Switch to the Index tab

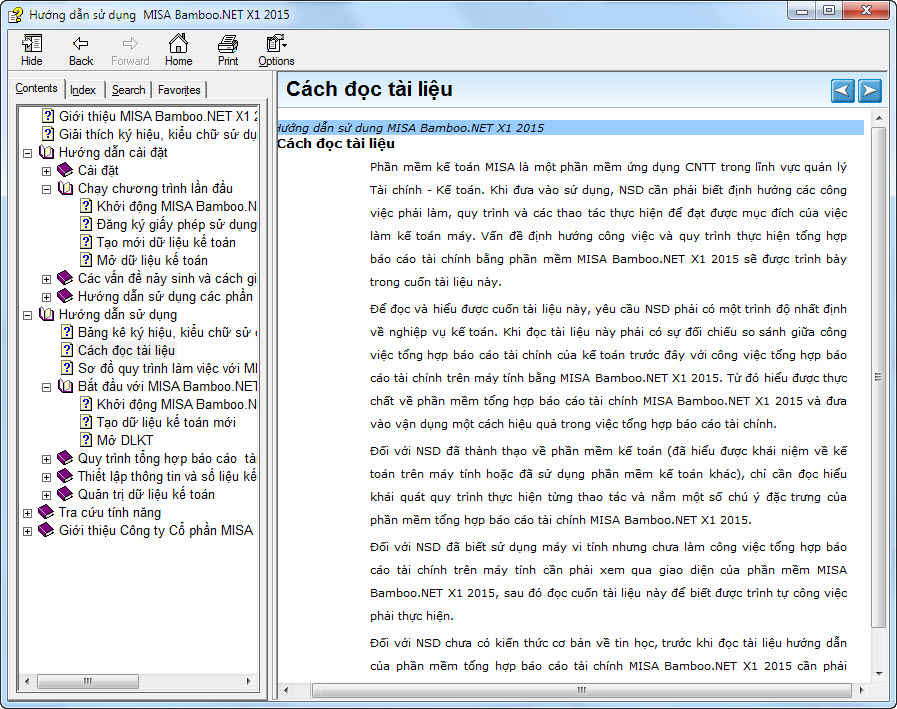tap(83, 90)
